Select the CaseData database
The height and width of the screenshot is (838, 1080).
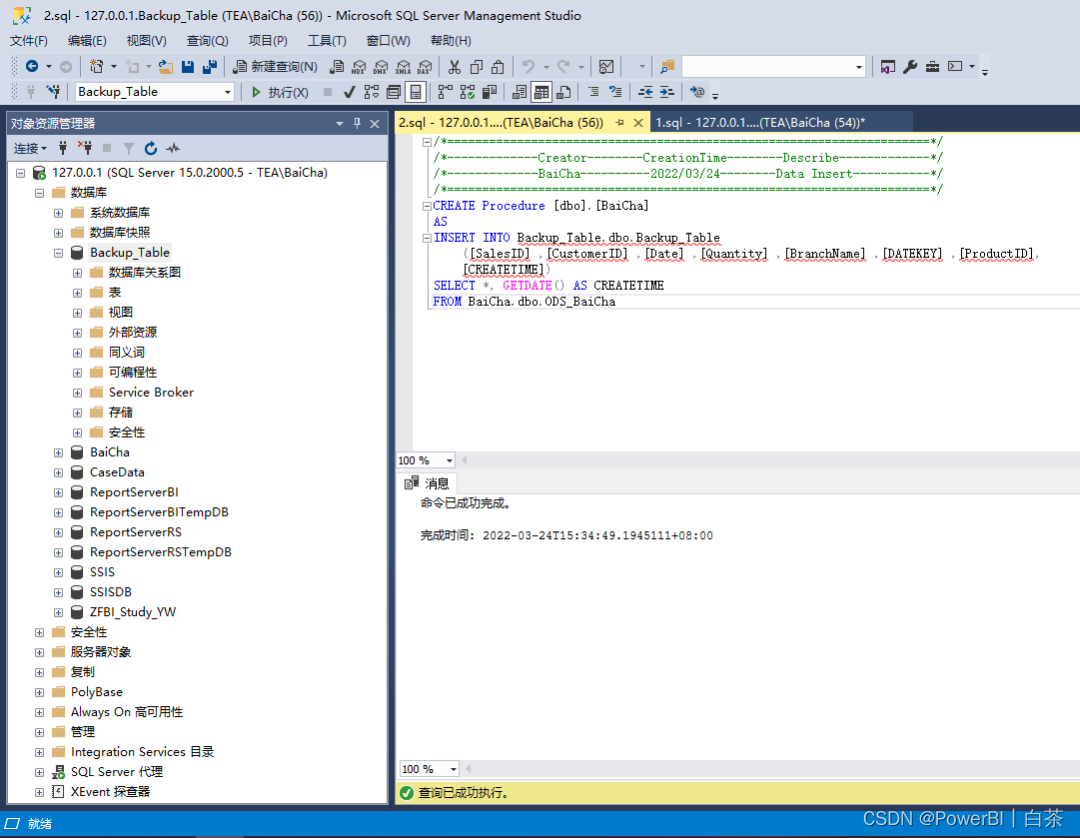[117, 472]
